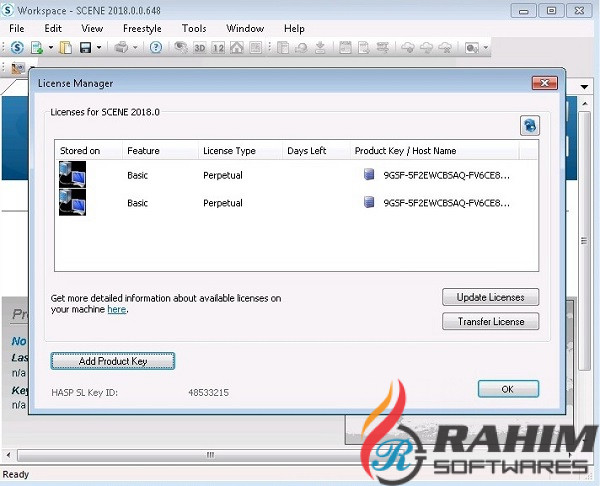
Task: Open the Window menu
Action: 245,29
